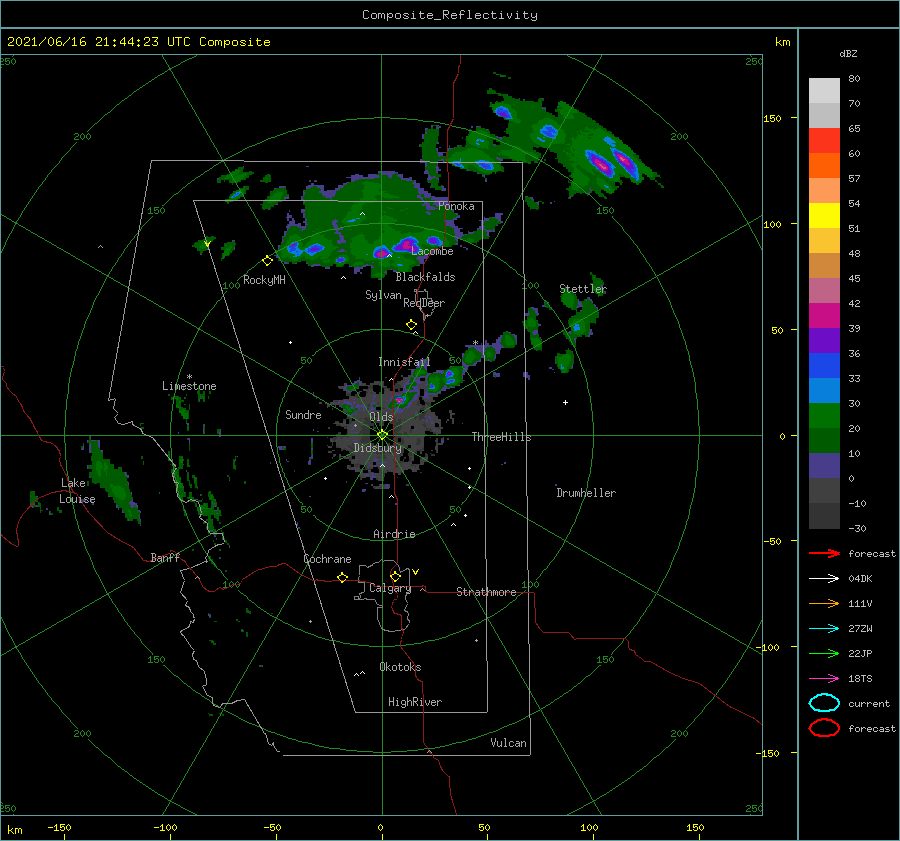The height and width of the screenshot is (841, 900).
Task: Click the 'Didsbury' town label
Action: pyautogui.click(x=377, y=448)
